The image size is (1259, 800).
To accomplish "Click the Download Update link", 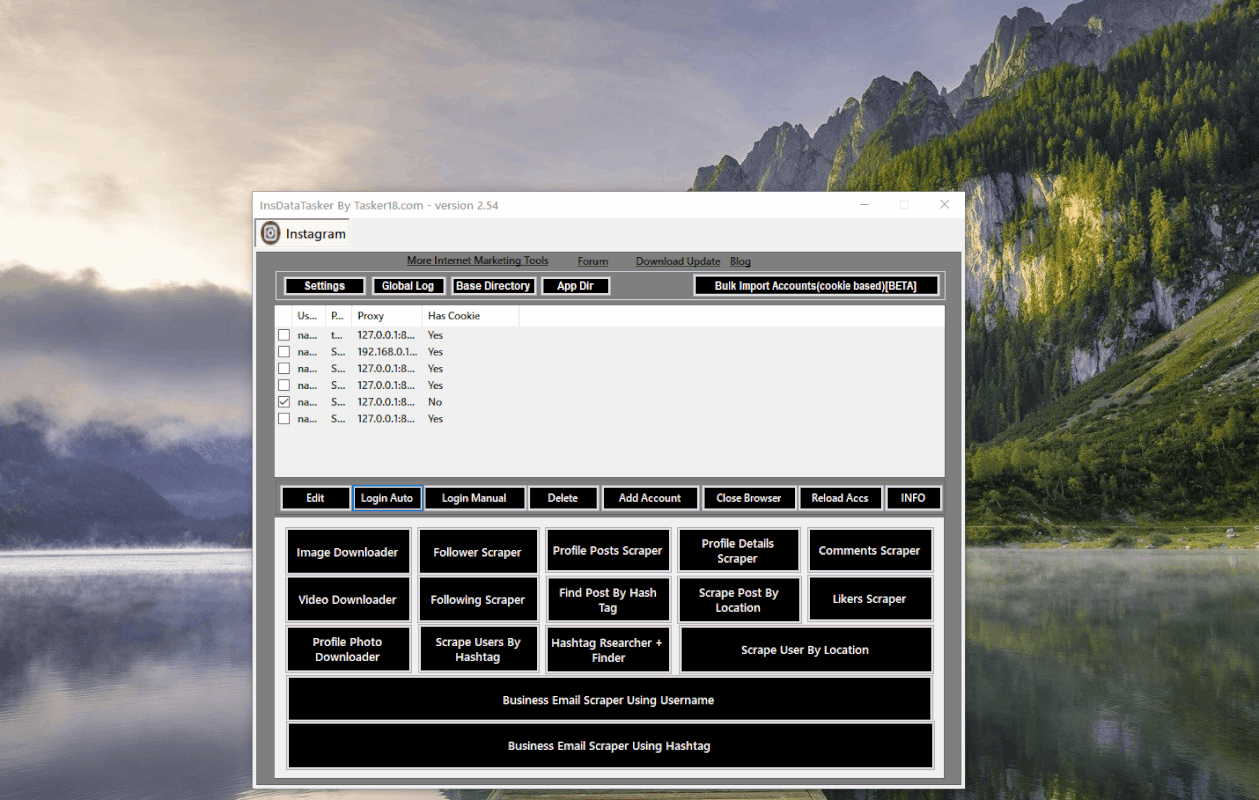I will point(678,261).
